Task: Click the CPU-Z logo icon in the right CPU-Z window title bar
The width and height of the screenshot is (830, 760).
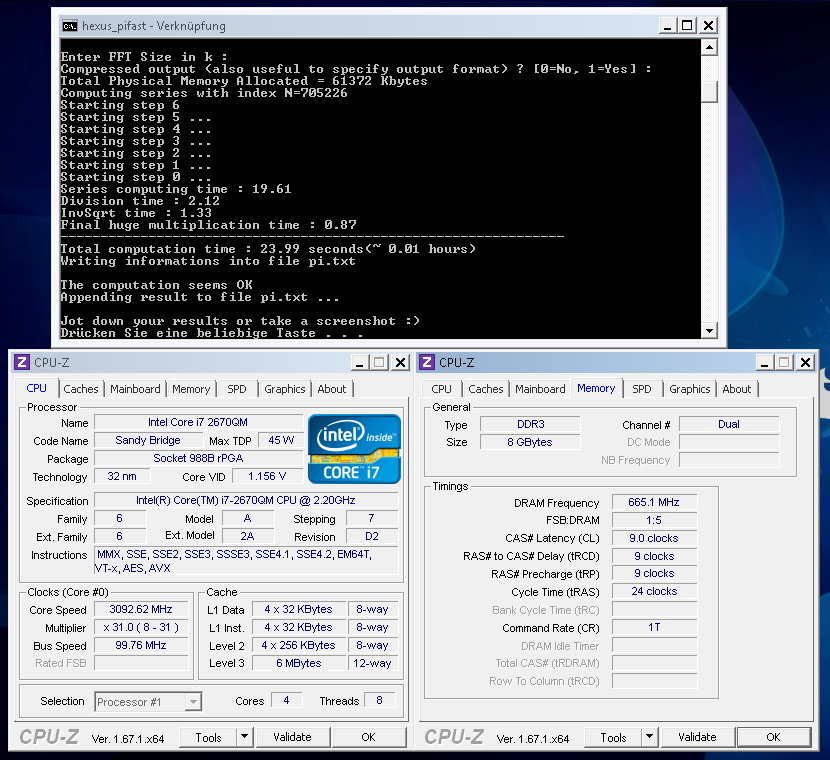Action: (427, 363)
